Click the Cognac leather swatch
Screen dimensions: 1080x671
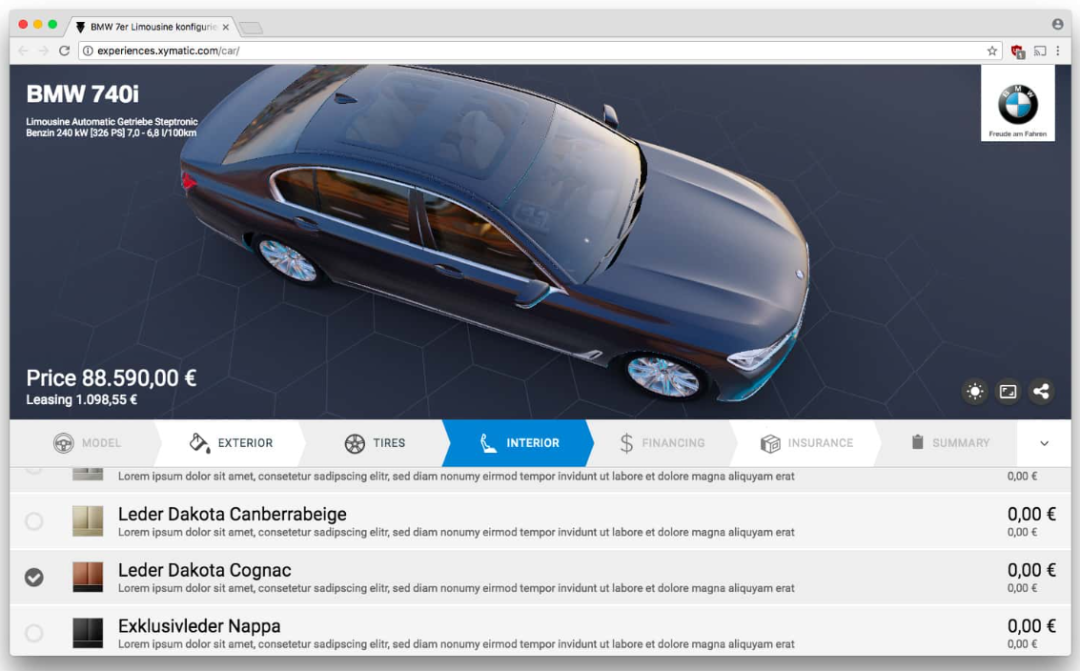[87, 577]
